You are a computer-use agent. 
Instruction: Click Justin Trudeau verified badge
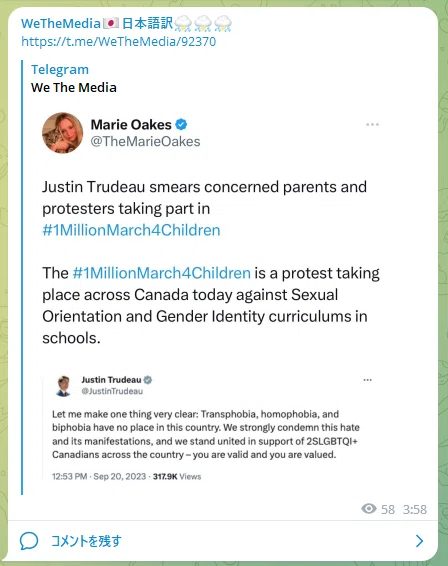click(148, 380)
